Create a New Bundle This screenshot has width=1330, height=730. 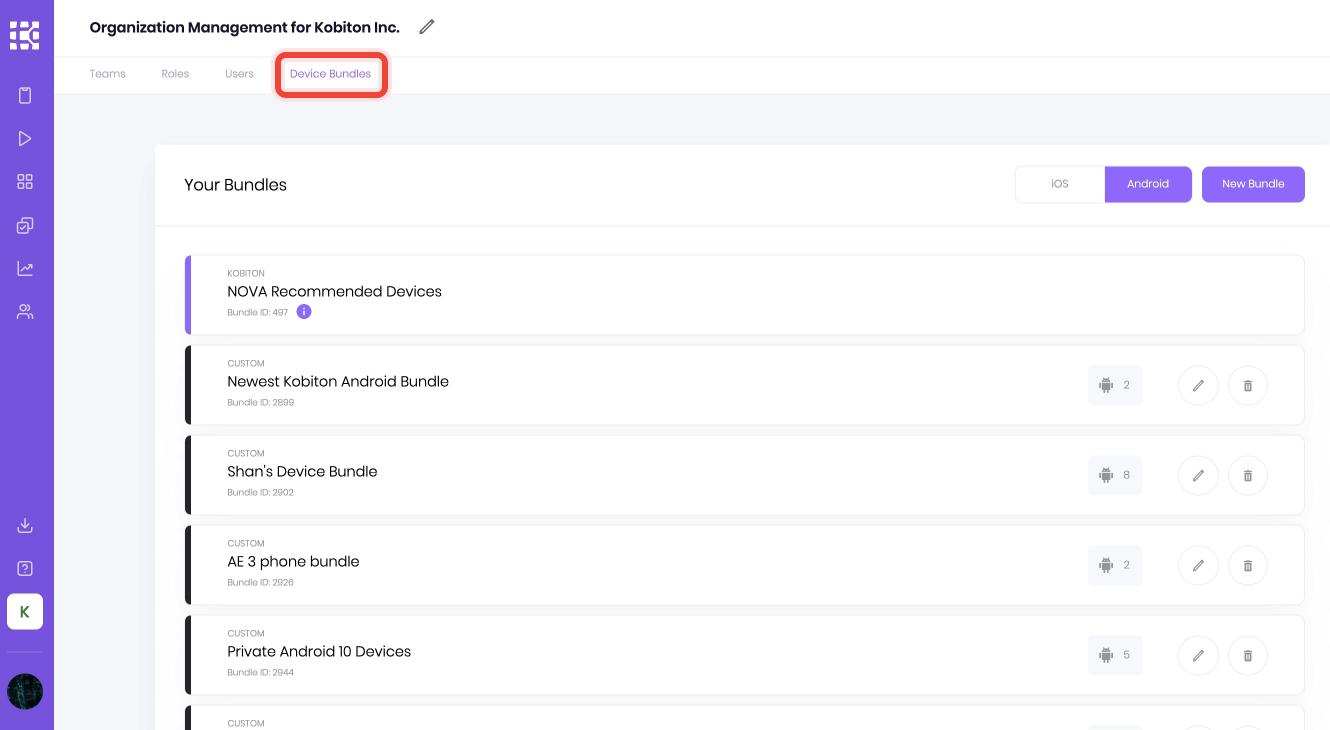(x=1253, y=184)
